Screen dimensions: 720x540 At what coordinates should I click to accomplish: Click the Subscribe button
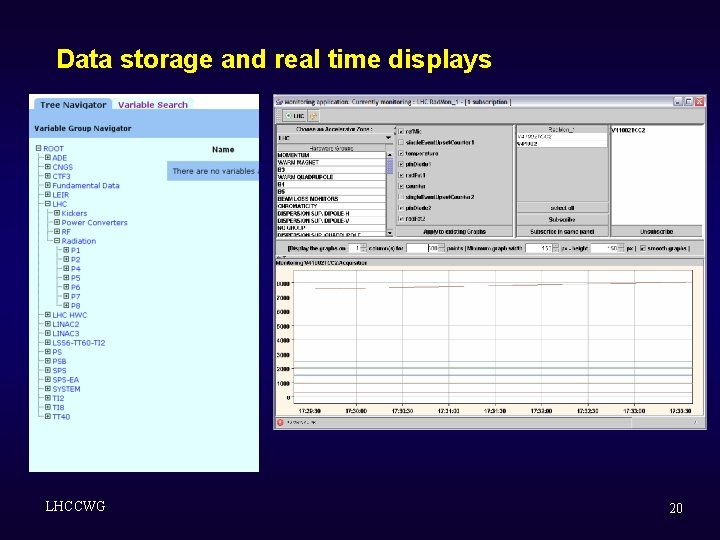(562, 219)
